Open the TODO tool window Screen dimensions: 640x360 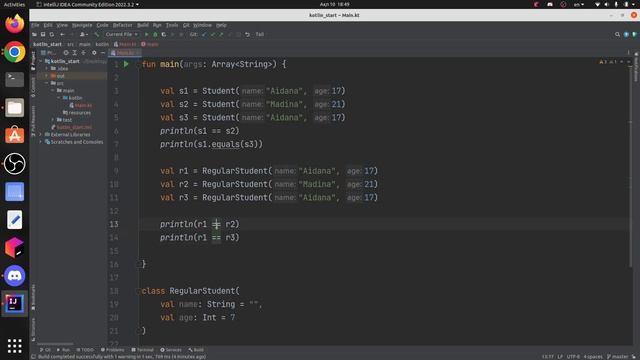85,350
